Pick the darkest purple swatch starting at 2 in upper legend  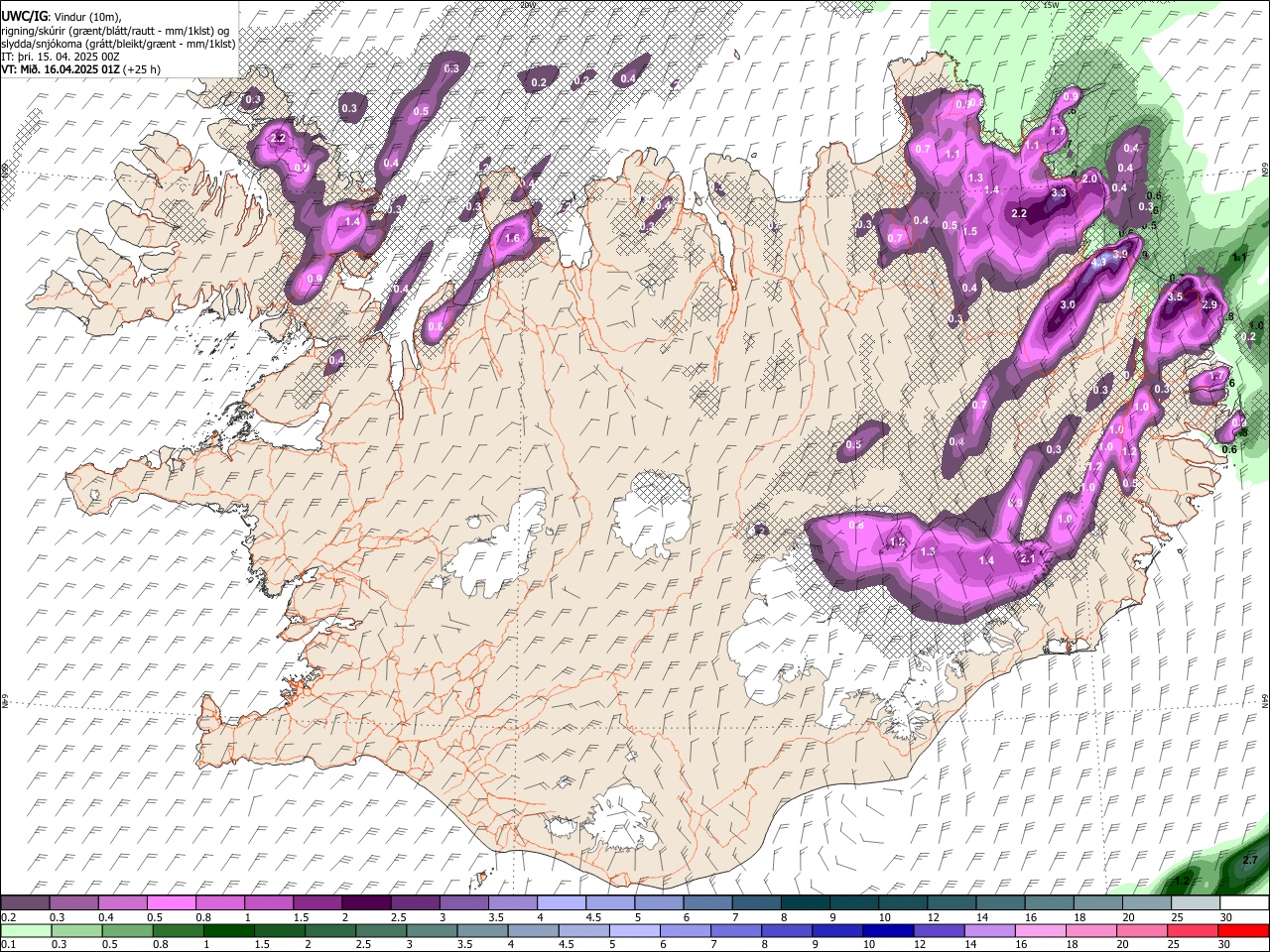(365, 903)
